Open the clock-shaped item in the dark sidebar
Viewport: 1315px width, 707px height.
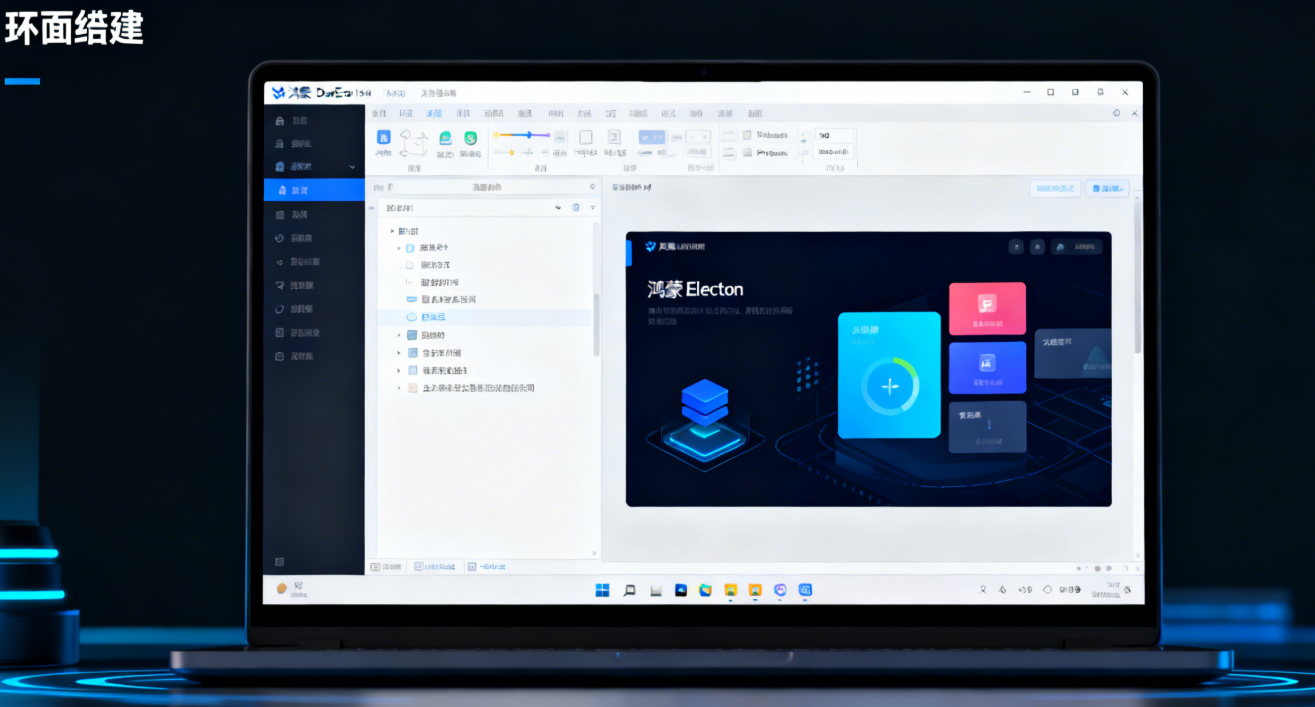point(314,238)
